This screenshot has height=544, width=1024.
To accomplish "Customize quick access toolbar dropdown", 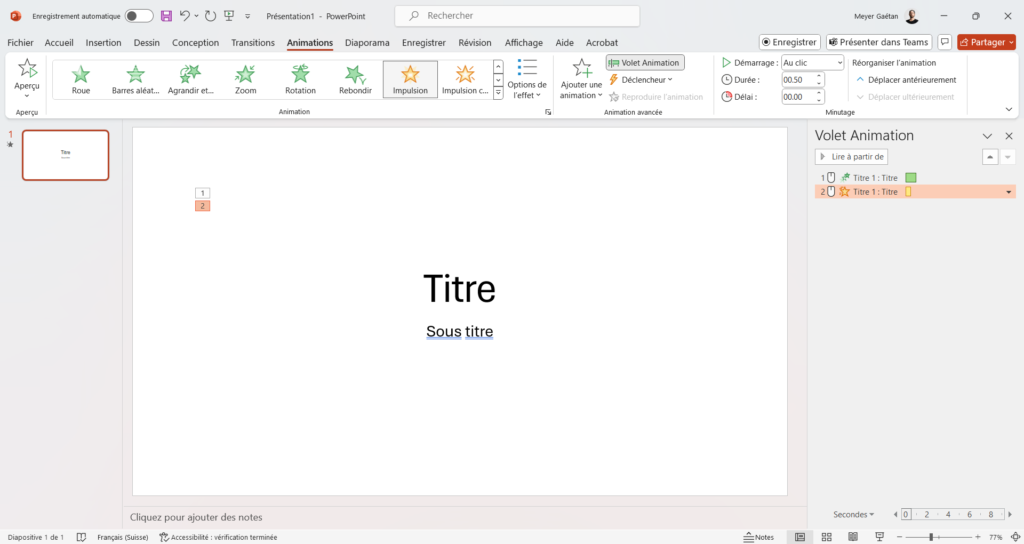I will coord(248,16).
